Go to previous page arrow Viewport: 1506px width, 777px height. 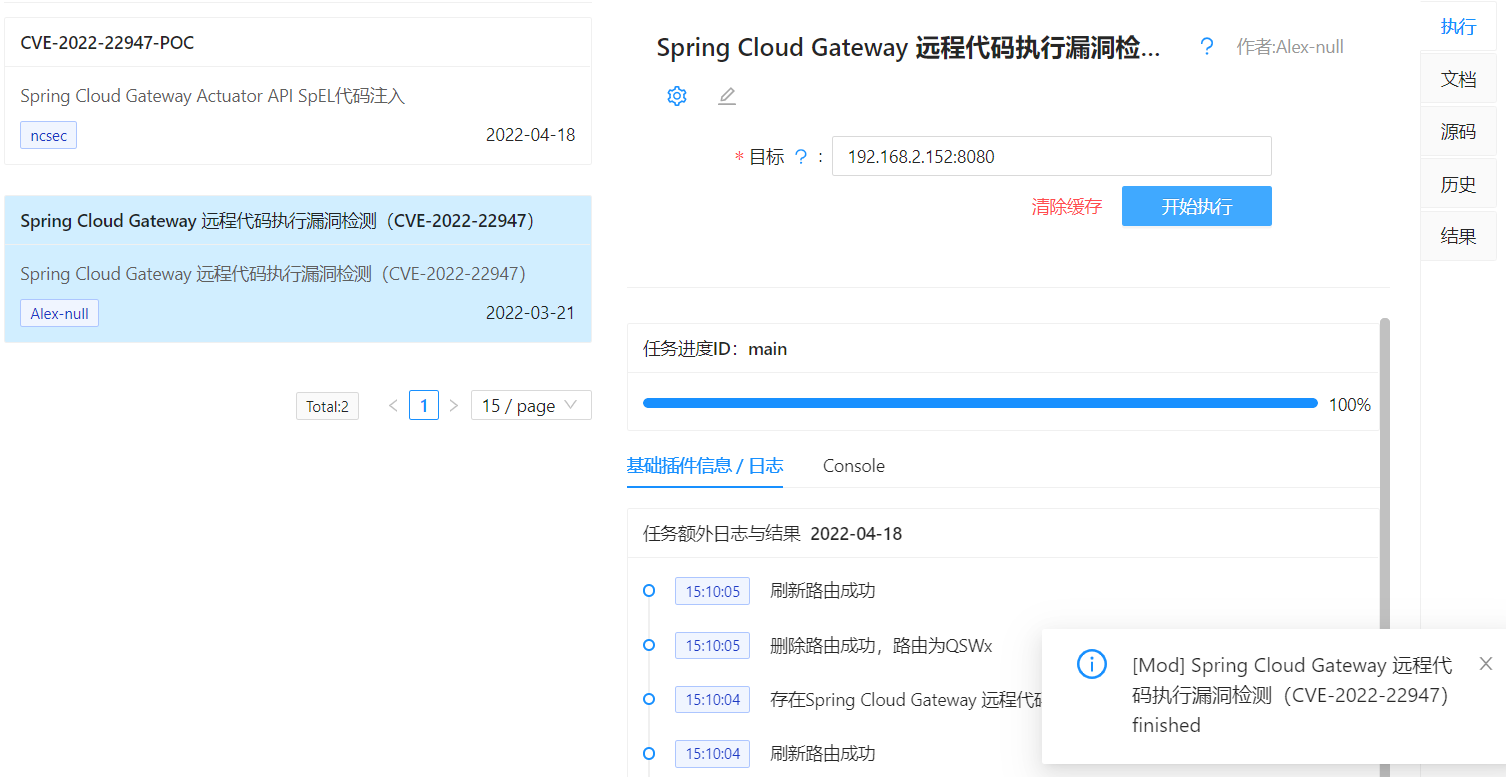click(x=393, y=405)
